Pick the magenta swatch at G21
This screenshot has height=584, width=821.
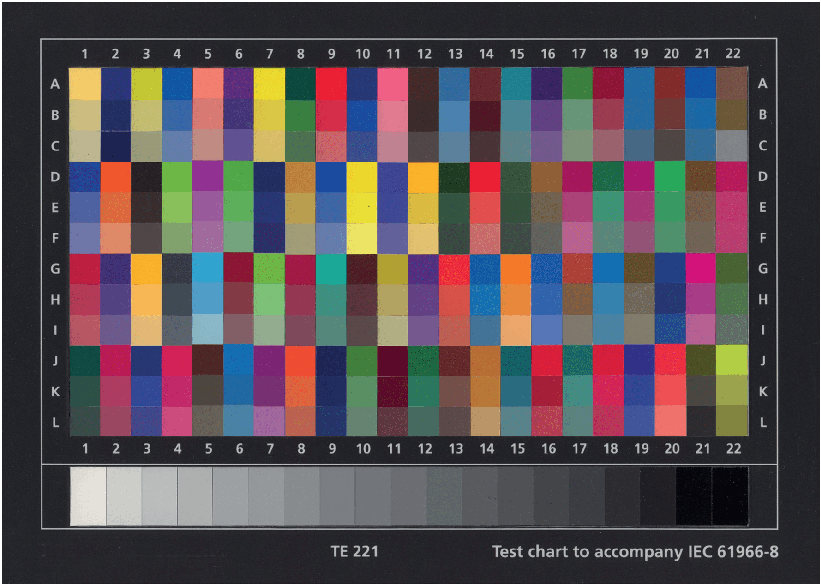(701, 268)
